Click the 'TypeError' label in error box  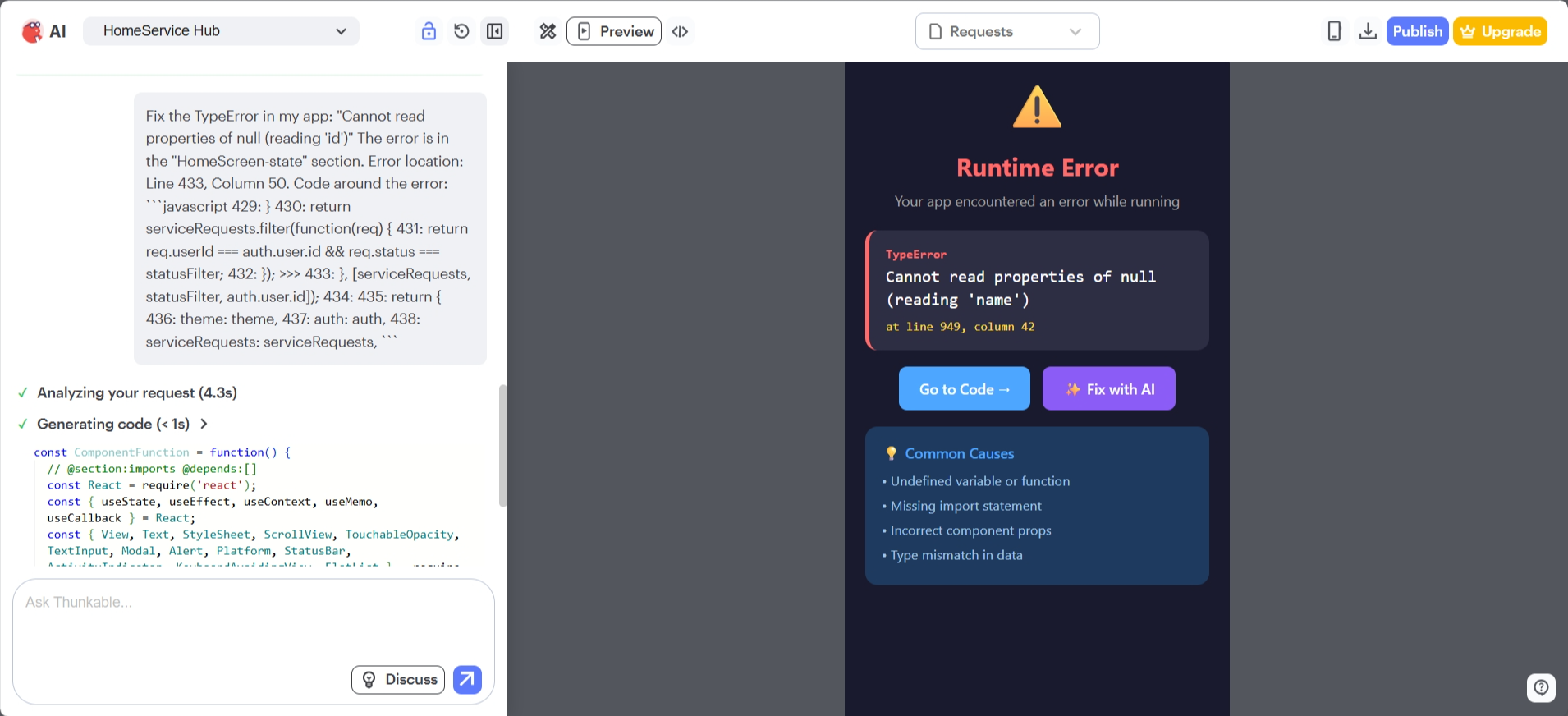click(x=916, y=255)
